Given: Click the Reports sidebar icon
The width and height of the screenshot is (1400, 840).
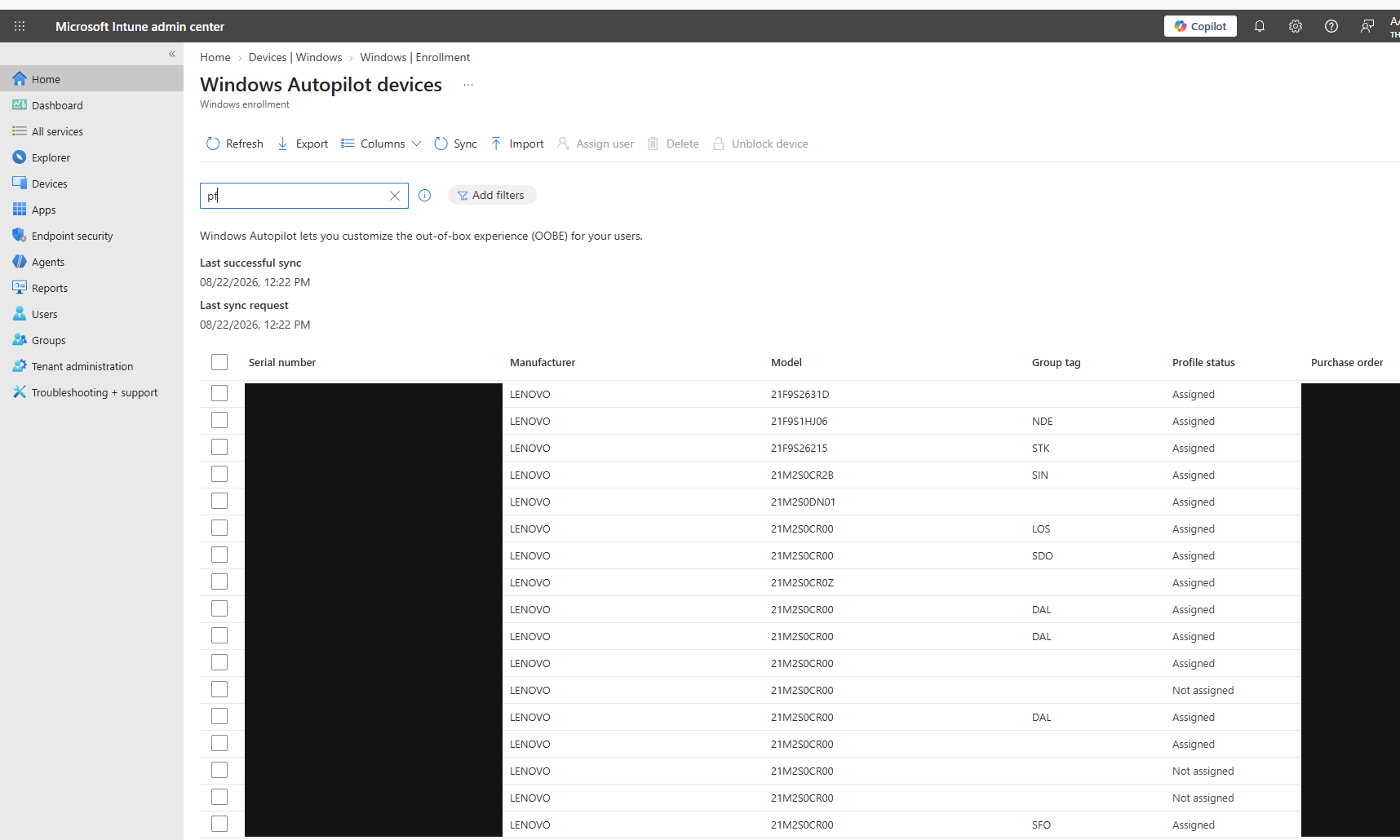Looking at the screenshot, I should [x=20, y=288].
